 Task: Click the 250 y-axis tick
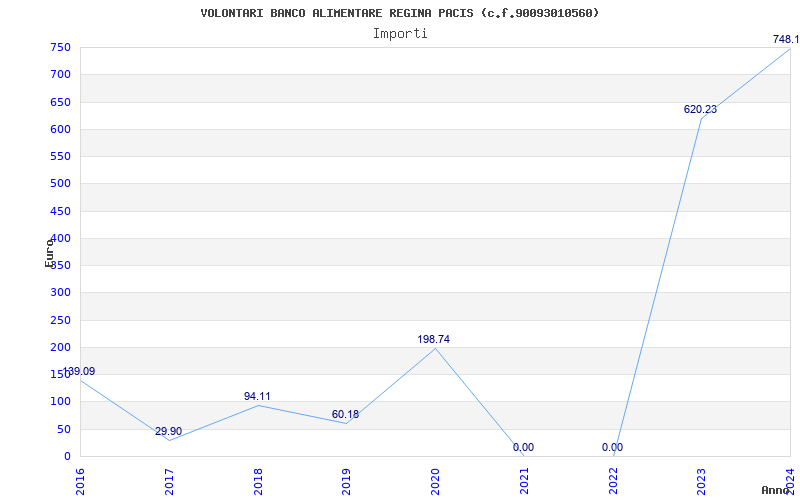click(60, 320)
